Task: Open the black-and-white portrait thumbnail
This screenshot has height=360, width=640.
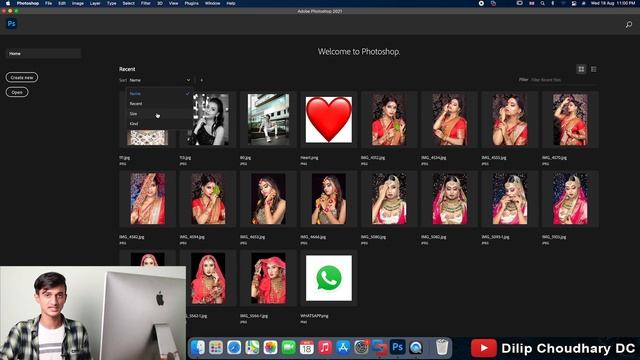Action: coord(208,120)
